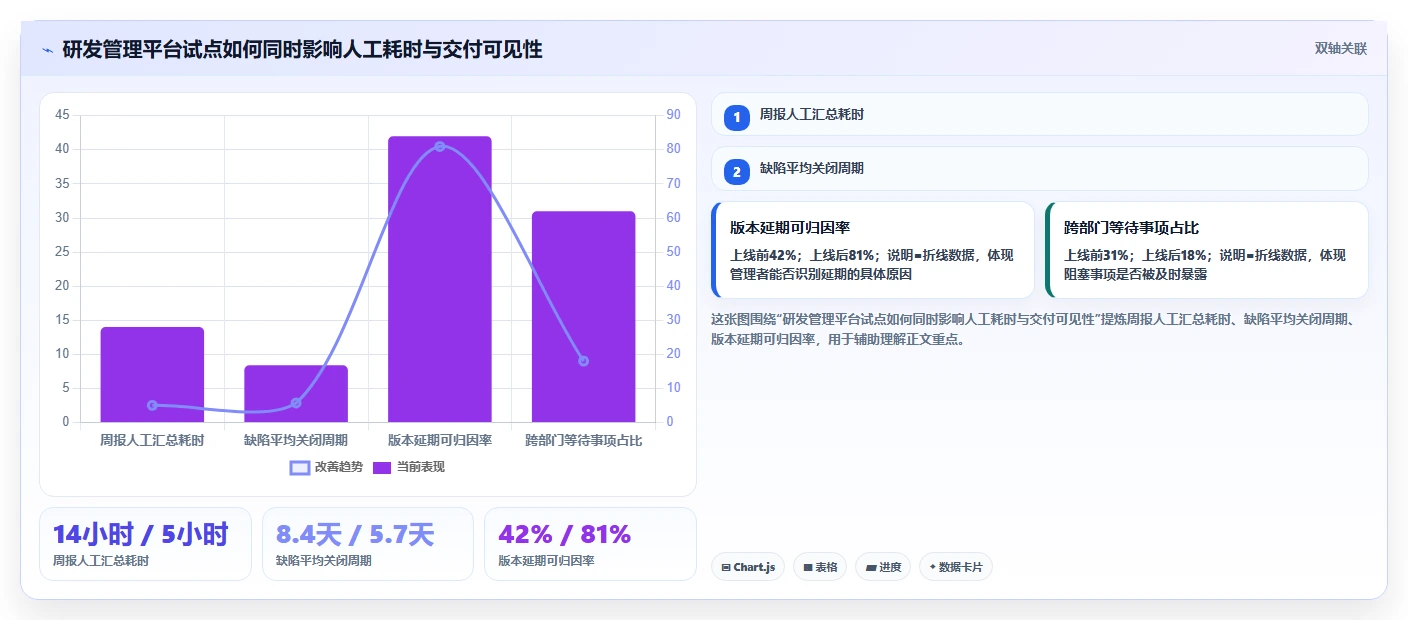The height and width of the screenshot is (620, 1408).
Task: Click the x-axis label 跨部门等待事项占比
Action: [x=584, y=440]
